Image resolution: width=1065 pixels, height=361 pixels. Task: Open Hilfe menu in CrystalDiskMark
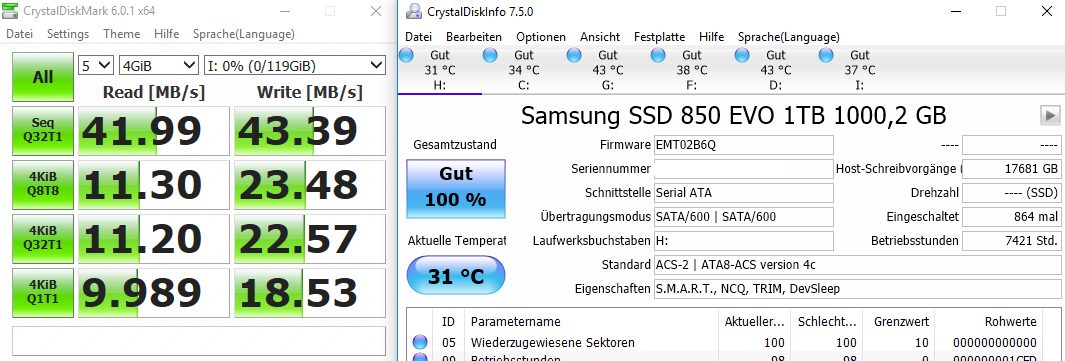point(166,34)
